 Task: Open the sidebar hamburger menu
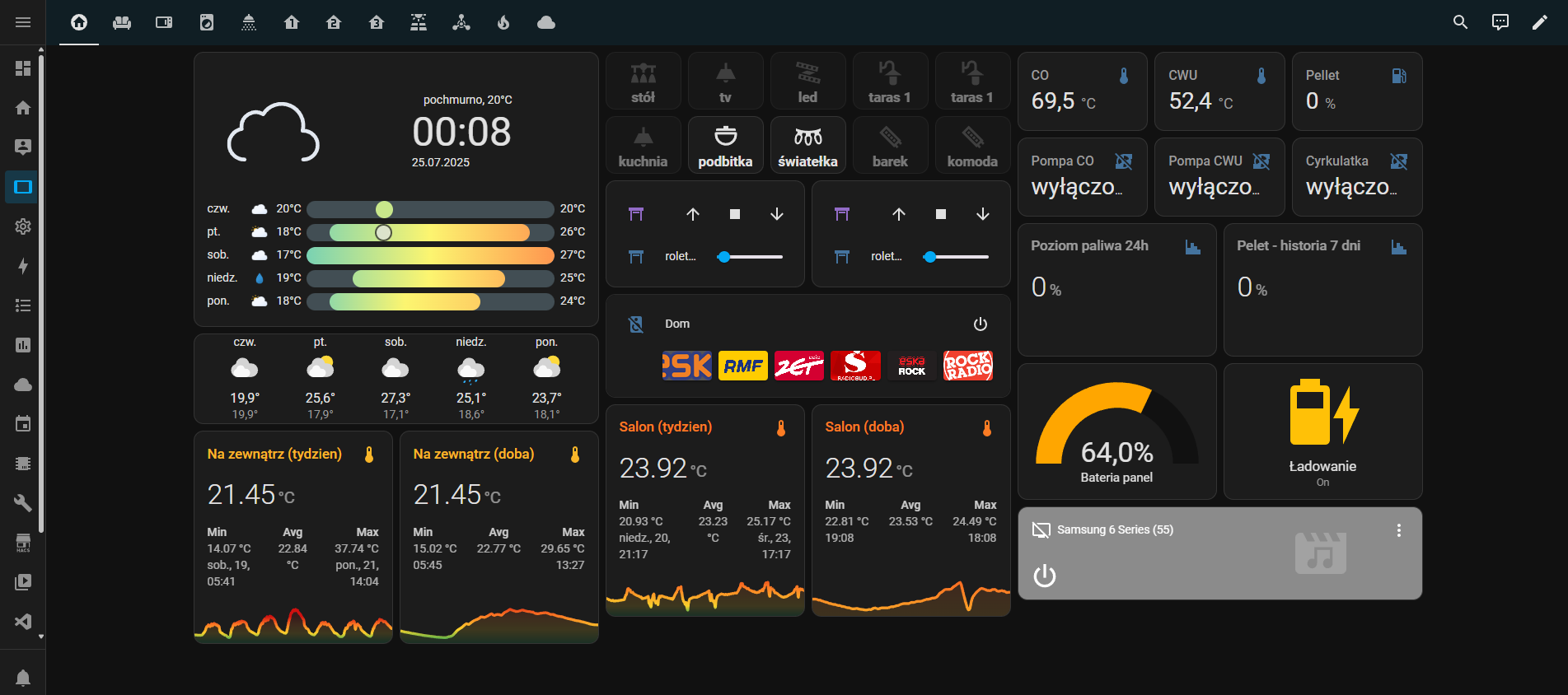point(23,22)
